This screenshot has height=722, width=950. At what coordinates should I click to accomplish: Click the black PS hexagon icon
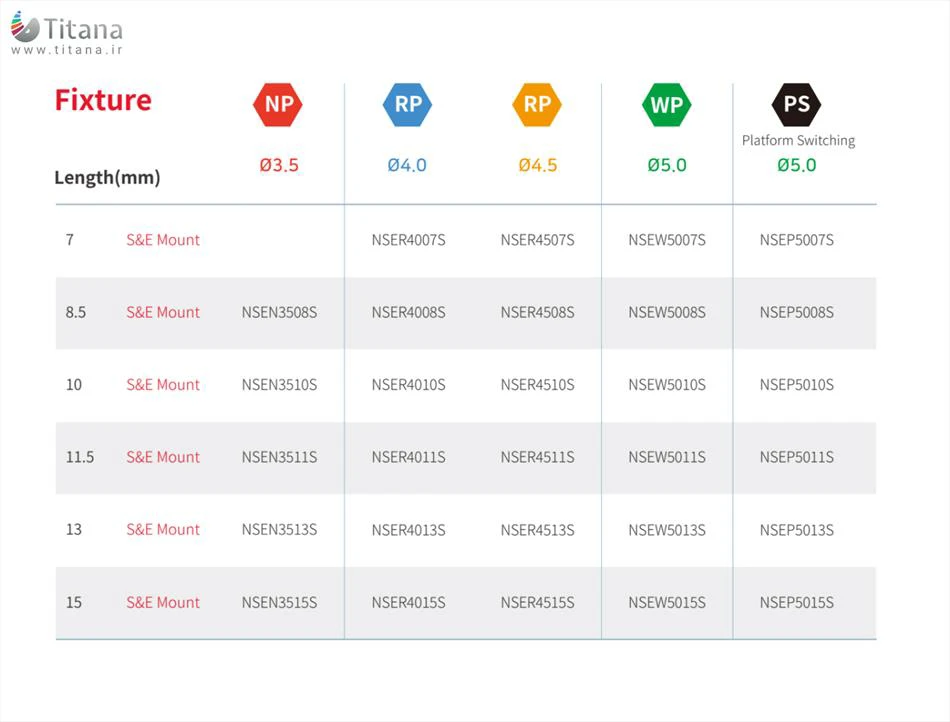click(797, 105)
